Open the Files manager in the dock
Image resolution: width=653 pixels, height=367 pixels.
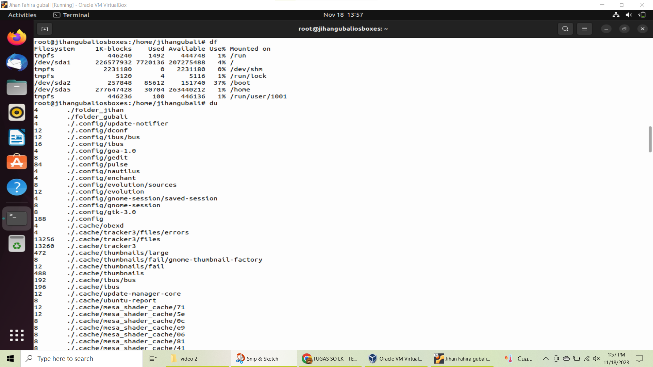point(17,87)
